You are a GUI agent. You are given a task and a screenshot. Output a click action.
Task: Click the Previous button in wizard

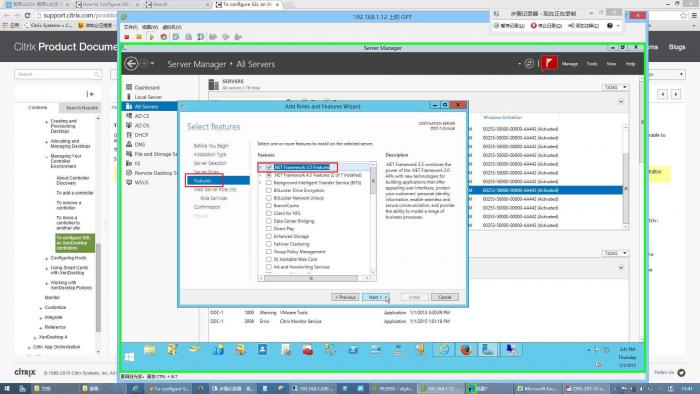pos(346,297)
